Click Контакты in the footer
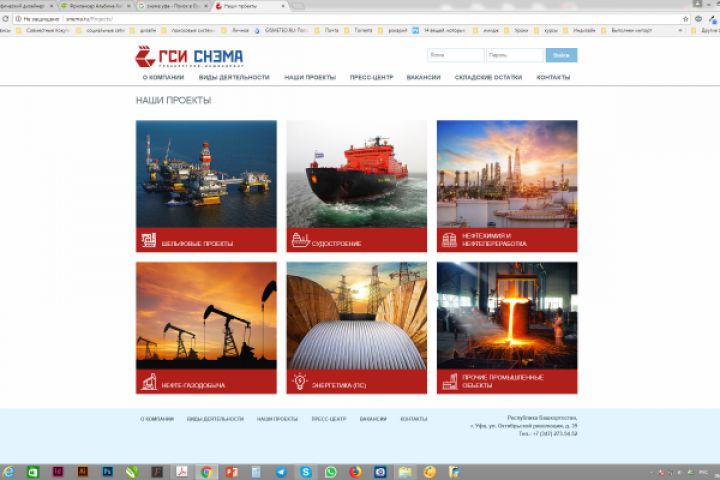The height and width of the screenshot is (480, 720). point(414,419)
